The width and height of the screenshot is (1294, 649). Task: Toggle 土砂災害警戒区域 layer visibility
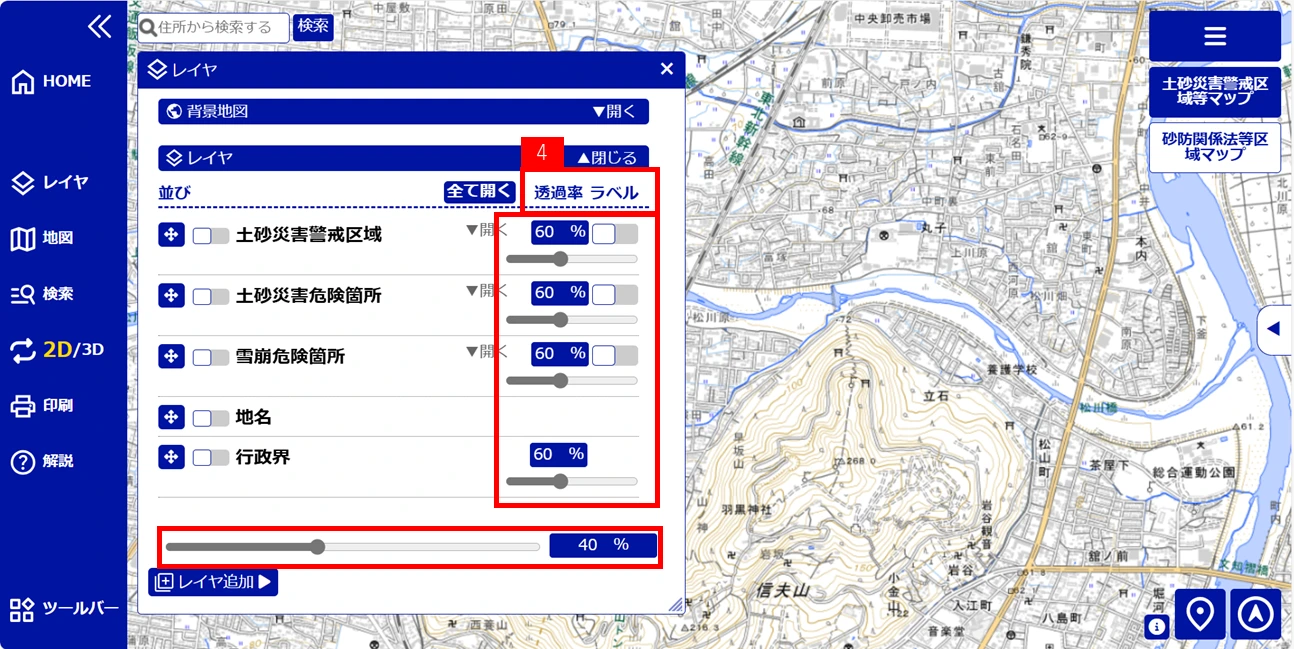pyautogui.click(x=210, y=236)
